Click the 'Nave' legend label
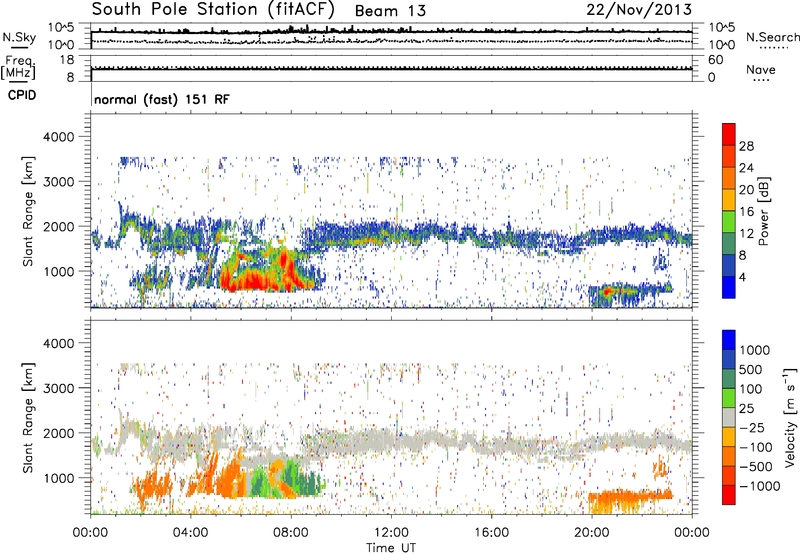Image resolution: width=800 pixels, height=554 pixels. tap(761, 69)
